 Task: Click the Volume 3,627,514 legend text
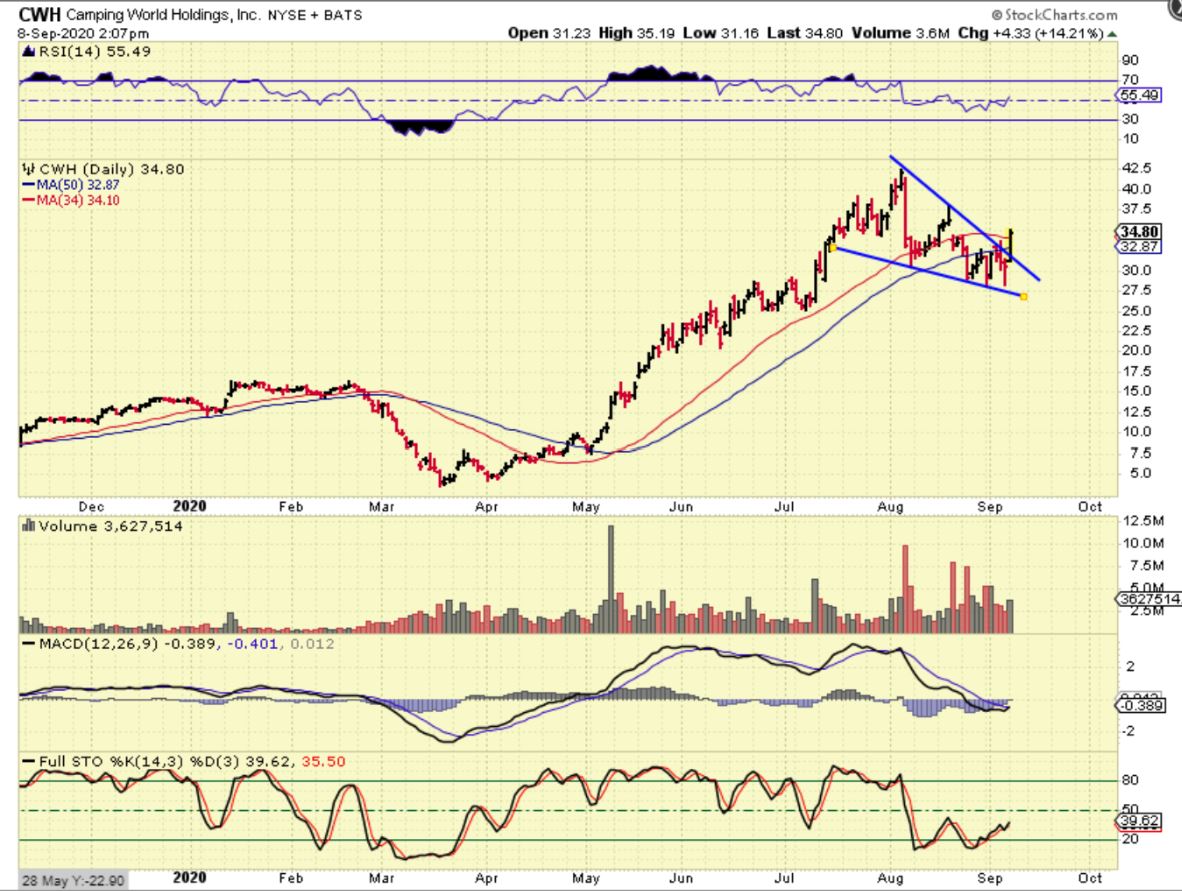click(x=110, y=526)
